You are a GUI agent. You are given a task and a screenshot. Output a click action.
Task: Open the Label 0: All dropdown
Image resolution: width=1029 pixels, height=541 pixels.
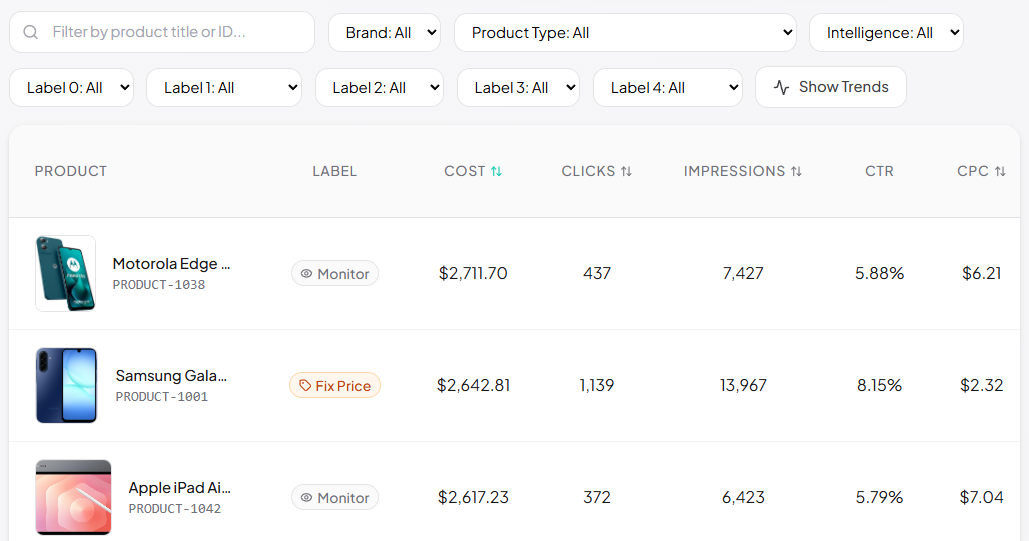(x=72, y=88)
